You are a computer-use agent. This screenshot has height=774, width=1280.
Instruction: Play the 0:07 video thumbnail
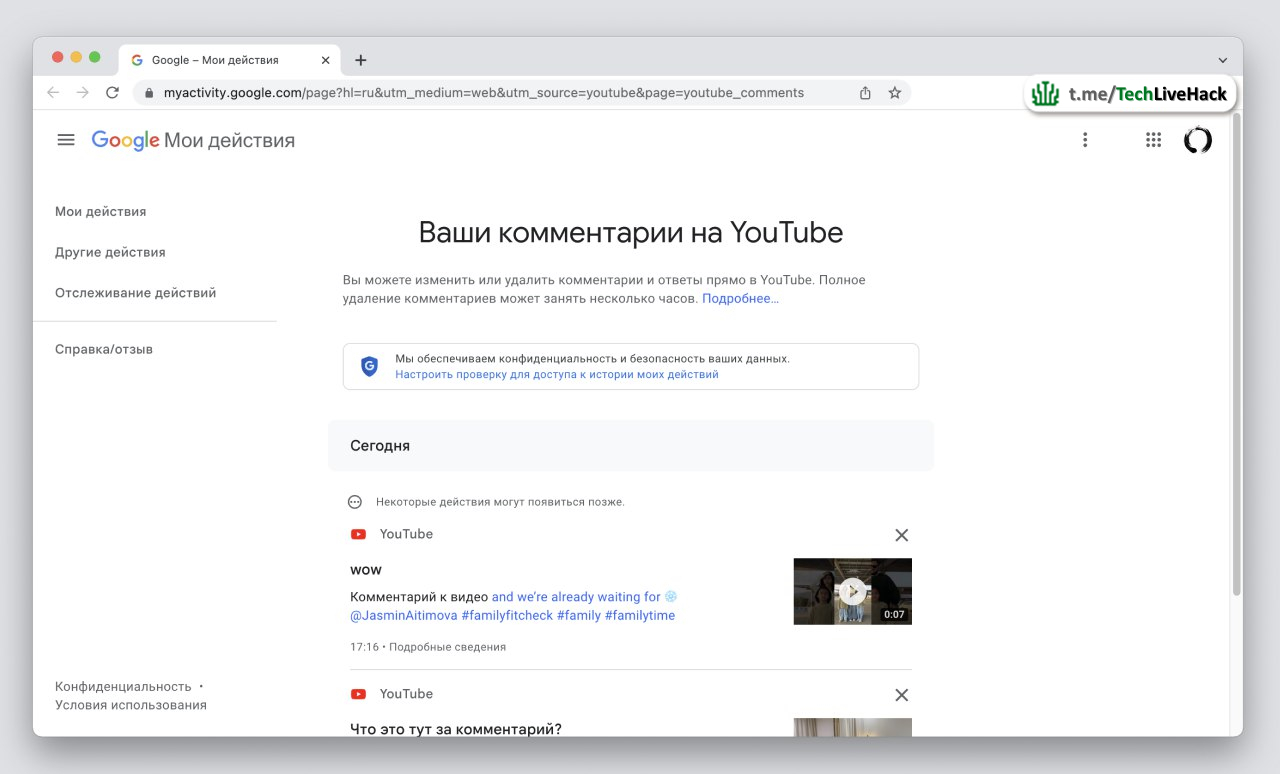[x=852, y=591]
